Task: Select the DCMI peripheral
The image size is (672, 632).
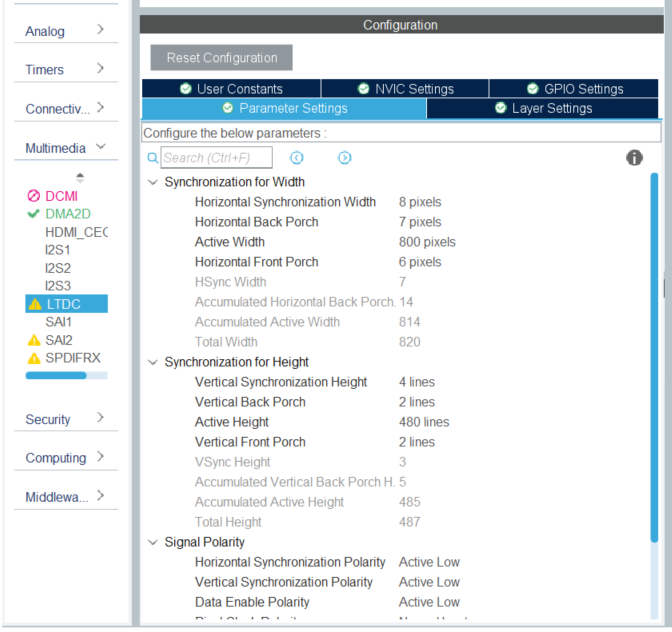Action: coord(61,196)
